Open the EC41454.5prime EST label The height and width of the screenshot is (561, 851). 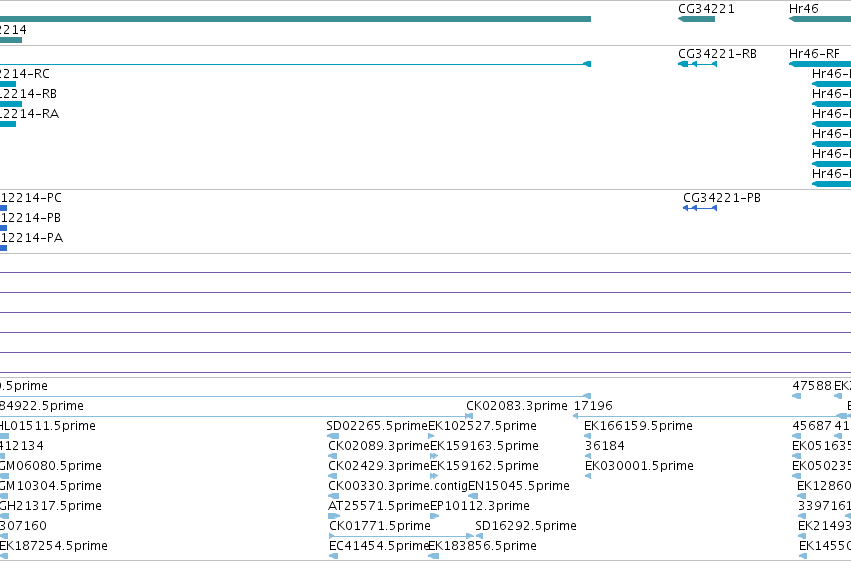[x=379, y=546]
